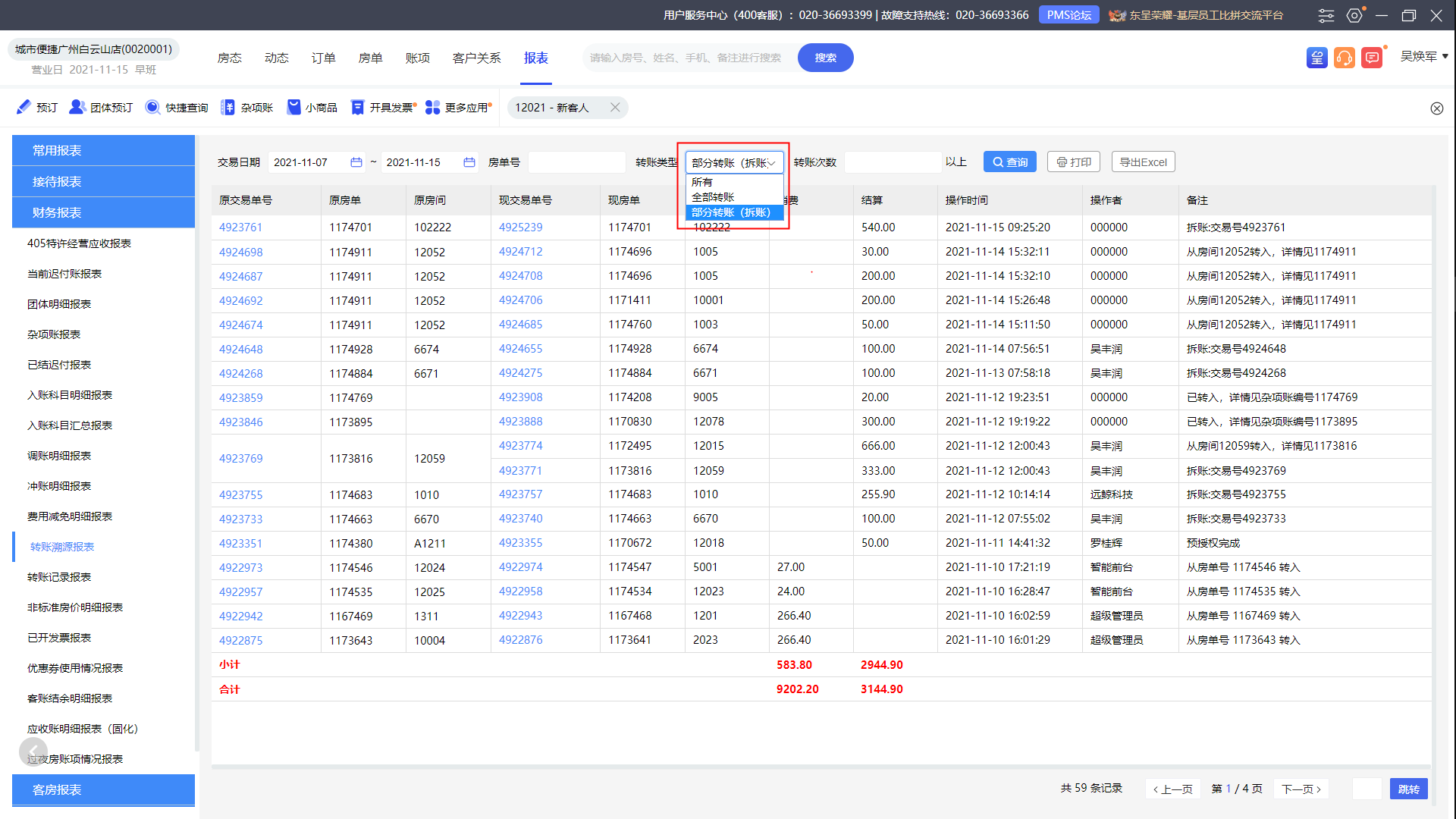
Task: Collapse 财务报表 section
Action: tap(103, 212)
